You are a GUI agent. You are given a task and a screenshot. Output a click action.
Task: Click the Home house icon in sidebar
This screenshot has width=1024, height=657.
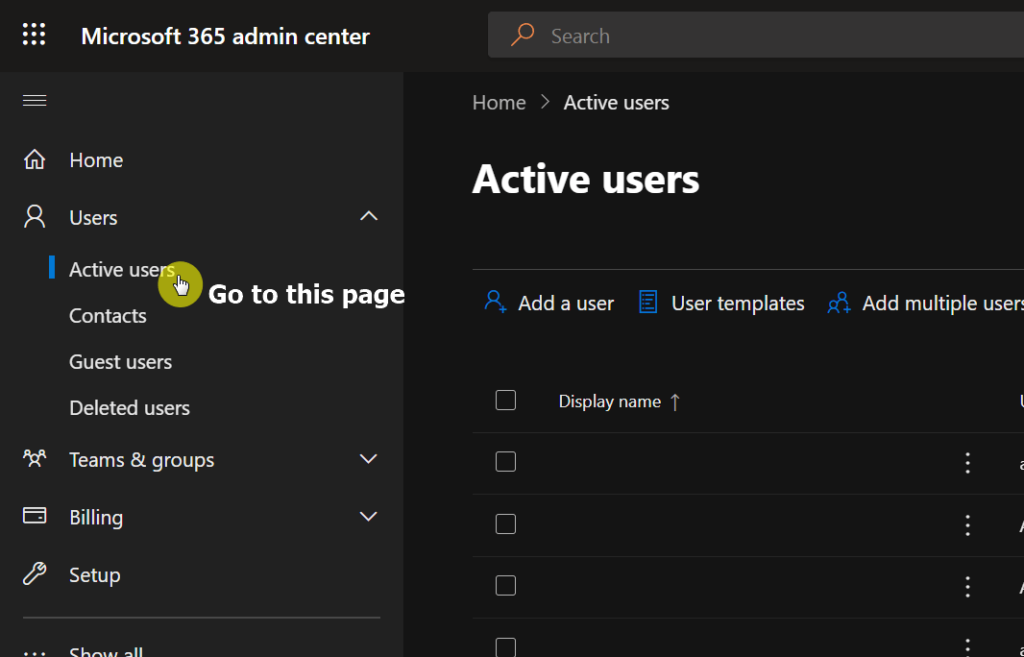tap(35, 160)
